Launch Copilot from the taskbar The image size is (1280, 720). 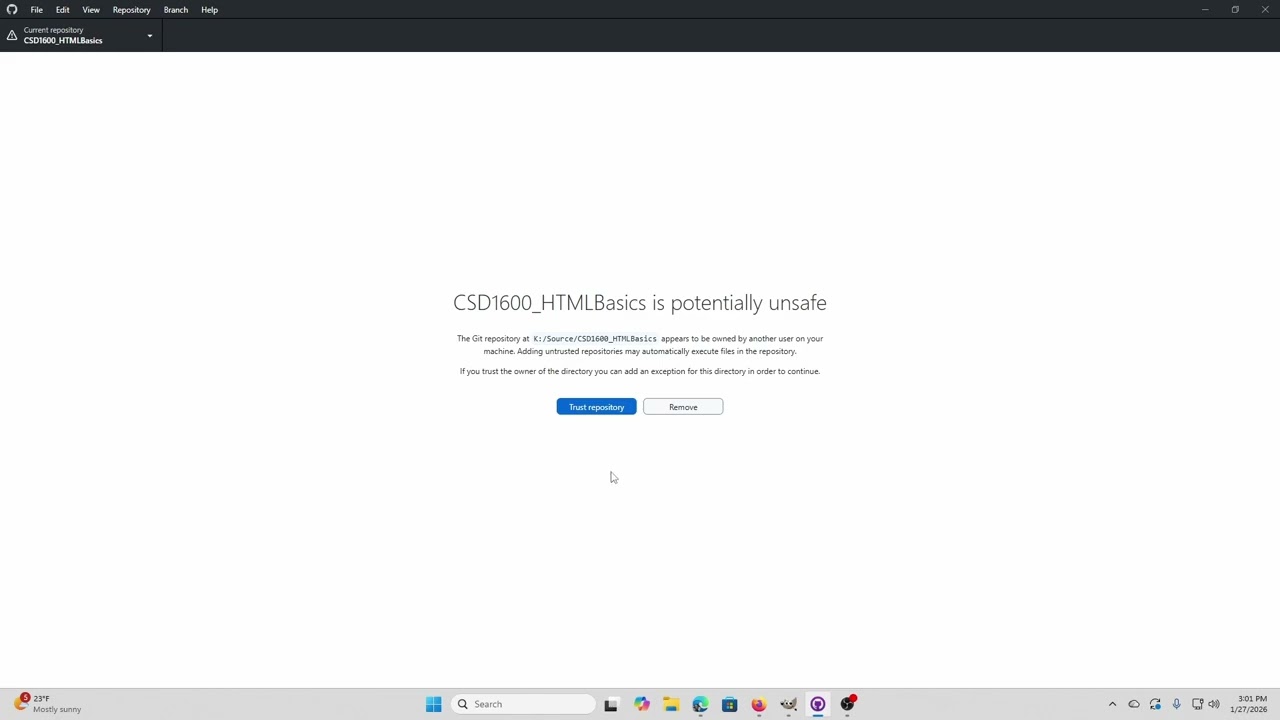tap(641, 704)
